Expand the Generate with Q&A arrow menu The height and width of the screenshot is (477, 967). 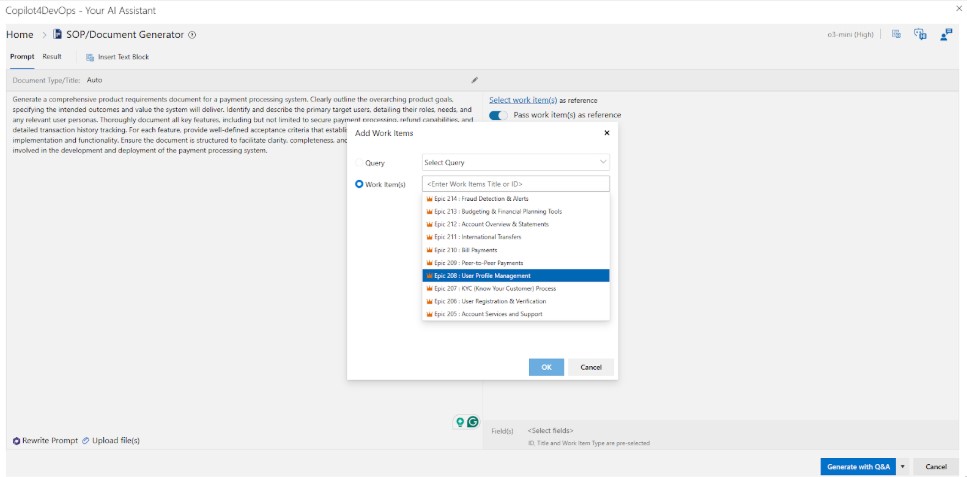point(903,467)
